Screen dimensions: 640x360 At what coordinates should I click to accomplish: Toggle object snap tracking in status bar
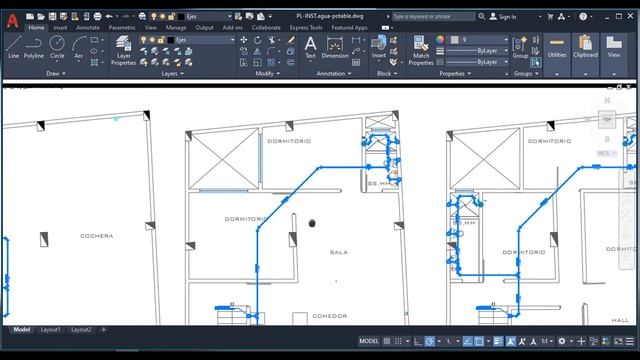[468, 341]
